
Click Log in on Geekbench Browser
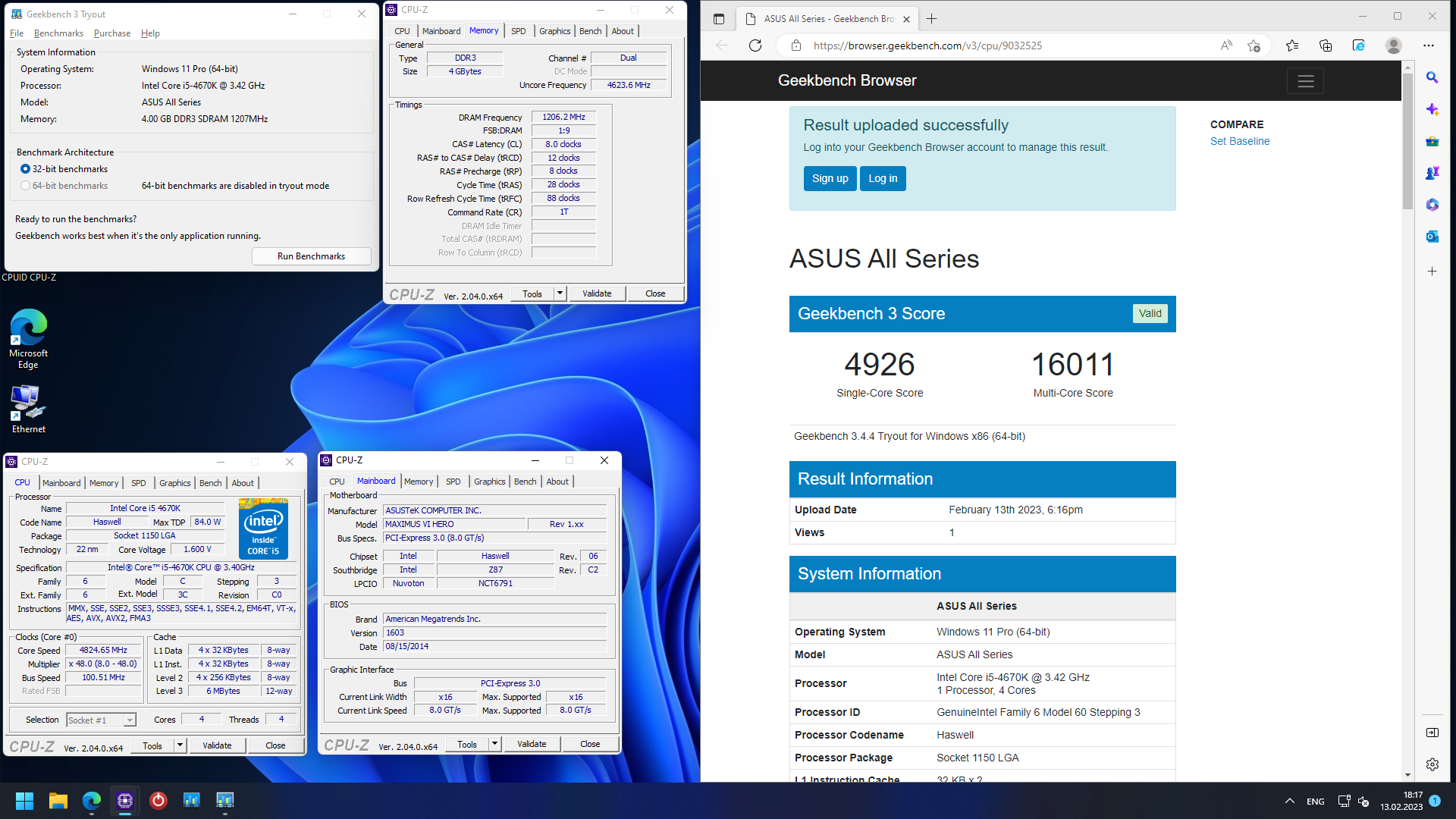(883, 178)
